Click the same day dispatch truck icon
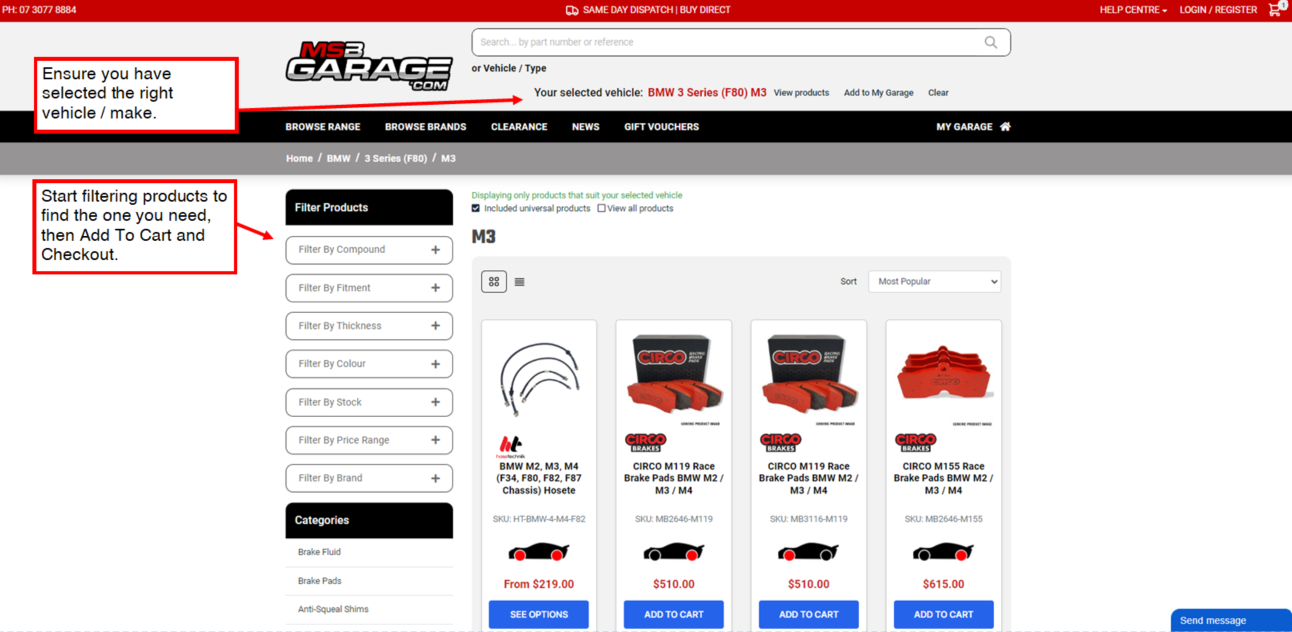Viewport: 1292px width, 632px height. click(x=572, y=10)
